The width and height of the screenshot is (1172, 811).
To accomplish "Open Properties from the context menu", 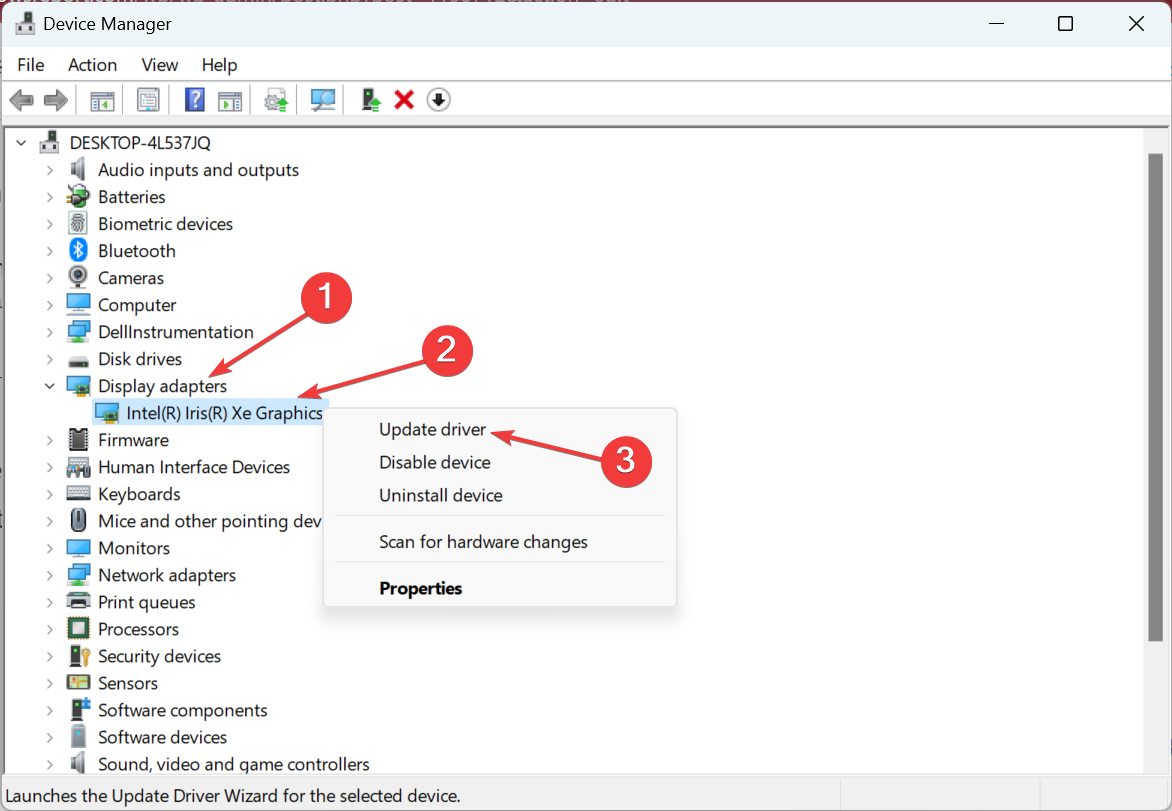I will 500,588.
